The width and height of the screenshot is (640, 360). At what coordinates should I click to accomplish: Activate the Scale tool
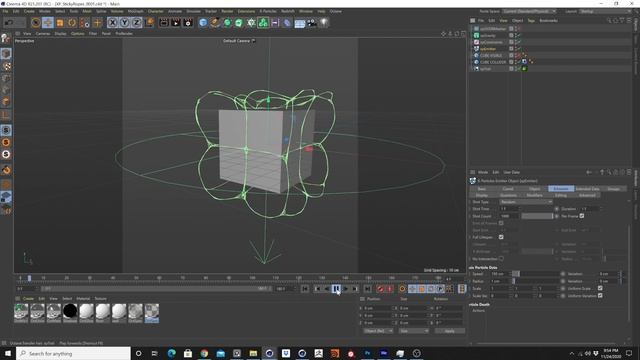60,23
